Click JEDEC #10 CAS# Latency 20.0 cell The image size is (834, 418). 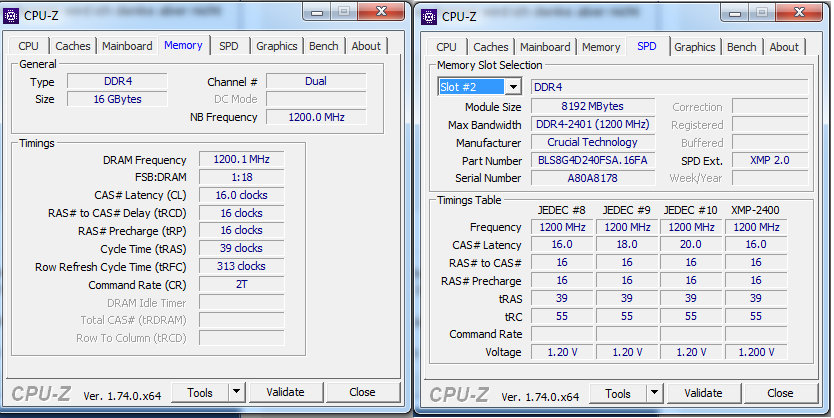(691, 245)
